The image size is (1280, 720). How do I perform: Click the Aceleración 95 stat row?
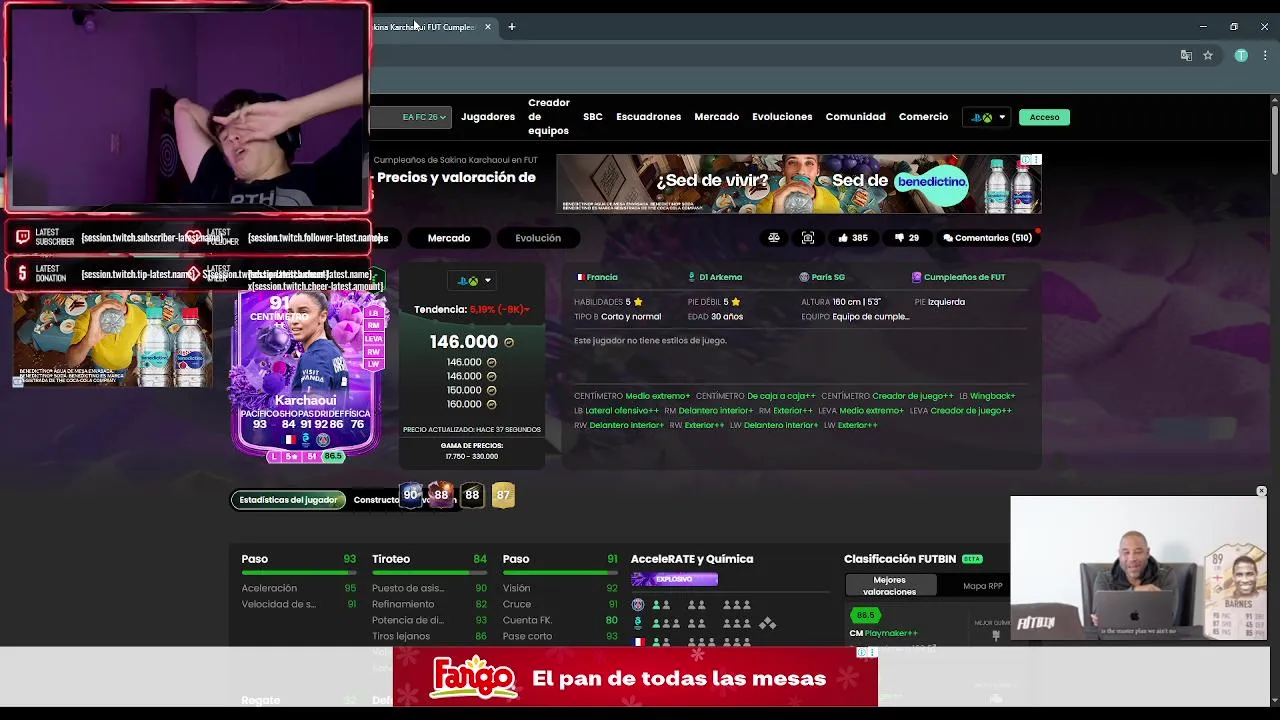click(x=298, y=588)
